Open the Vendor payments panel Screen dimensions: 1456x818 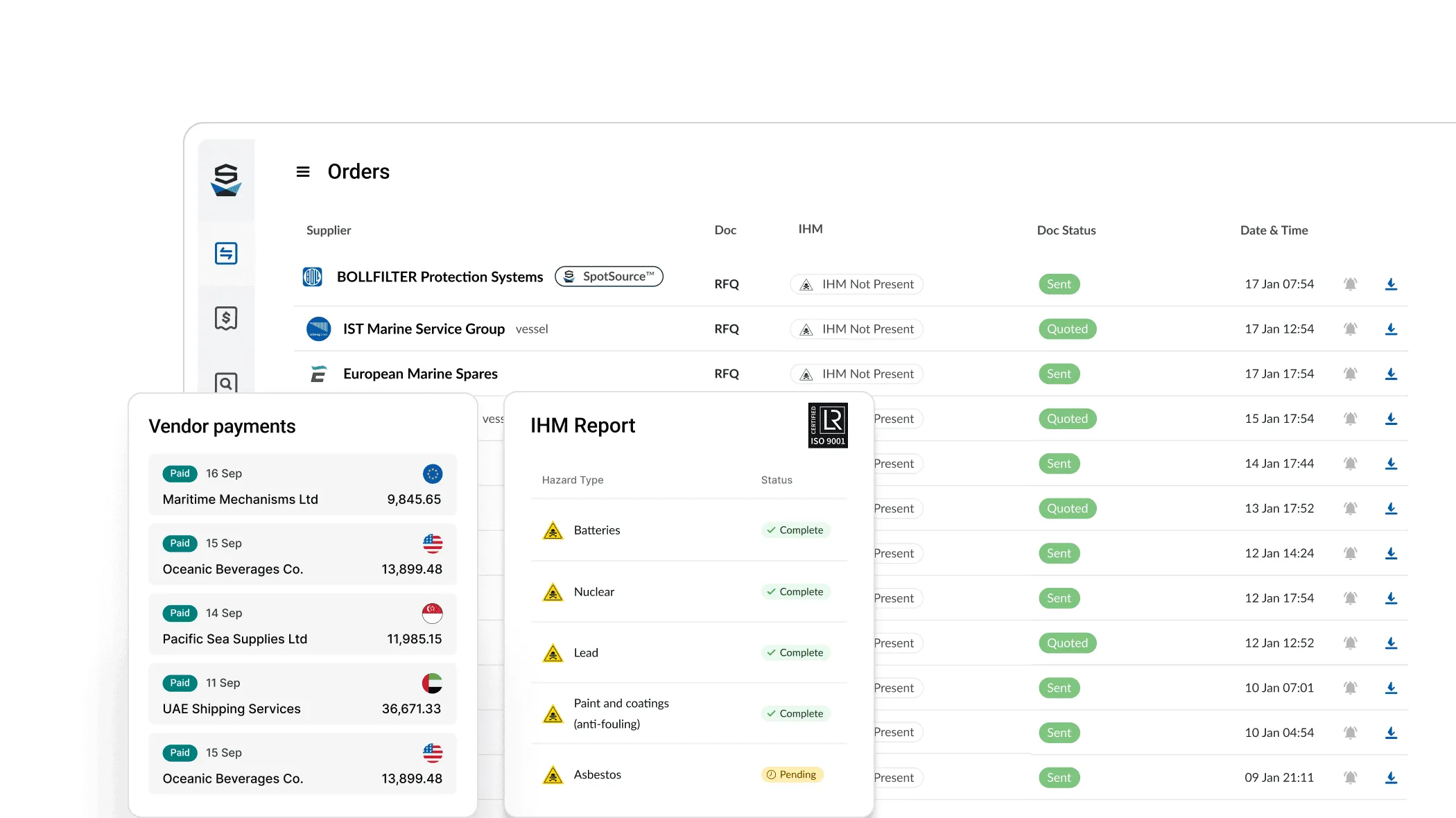pos(222,426)
